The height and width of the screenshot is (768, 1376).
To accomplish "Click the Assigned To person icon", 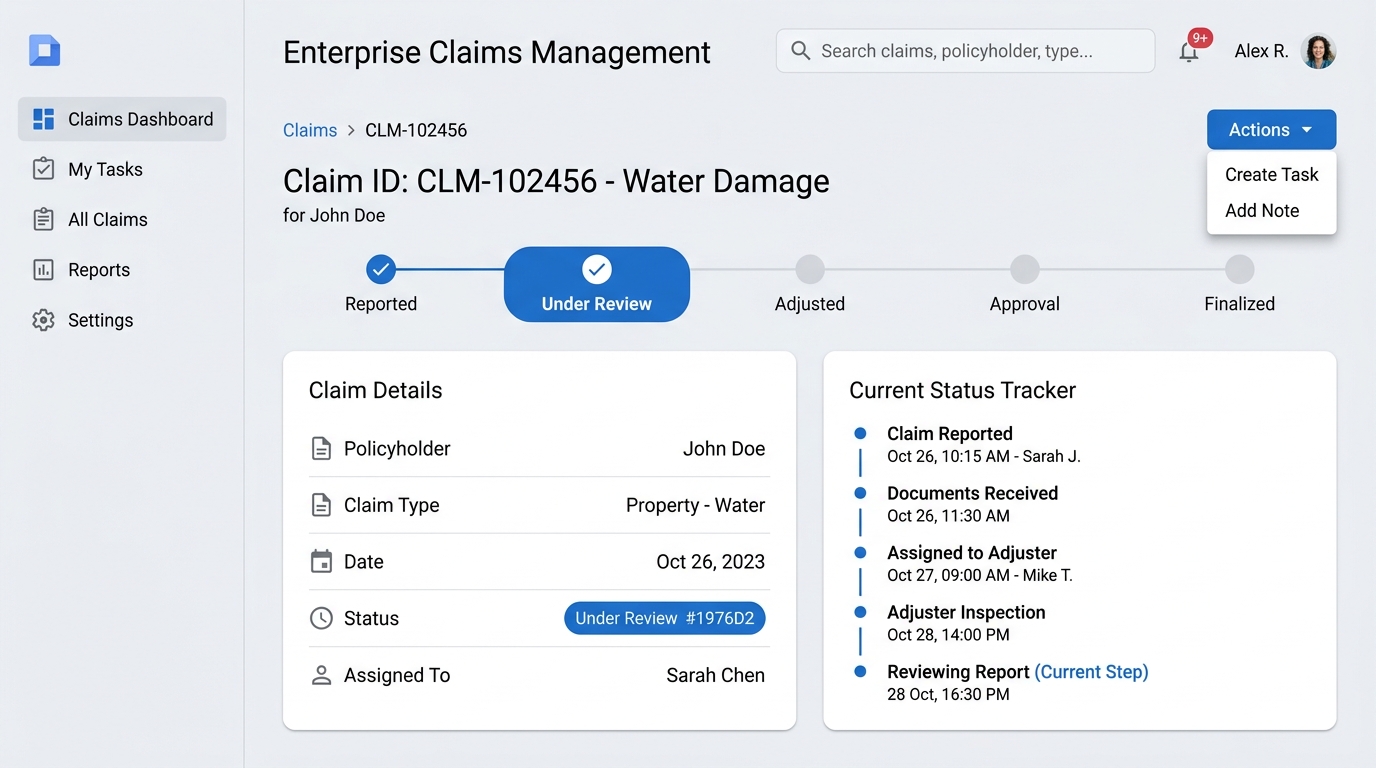I will click(321, 675).
